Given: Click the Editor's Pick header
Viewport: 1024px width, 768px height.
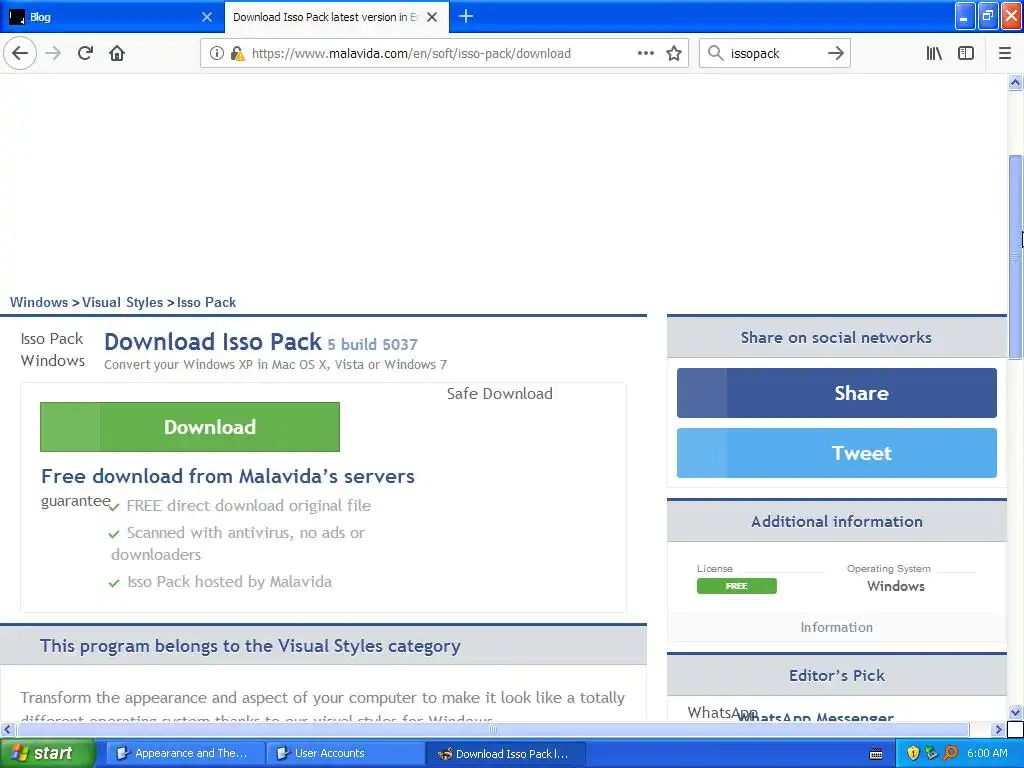Looking at the screenshot, I should coord(837,675).
